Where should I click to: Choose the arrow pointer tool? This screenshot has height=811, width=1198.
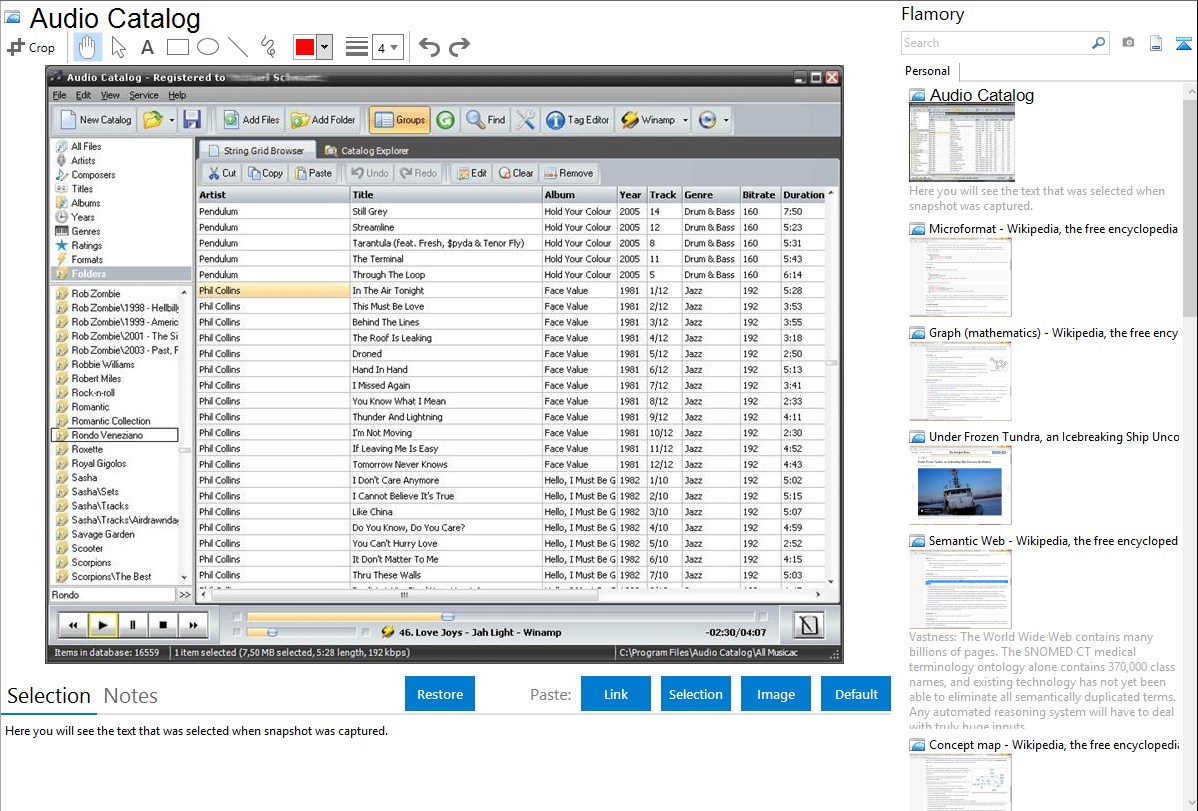pos(118,47)
